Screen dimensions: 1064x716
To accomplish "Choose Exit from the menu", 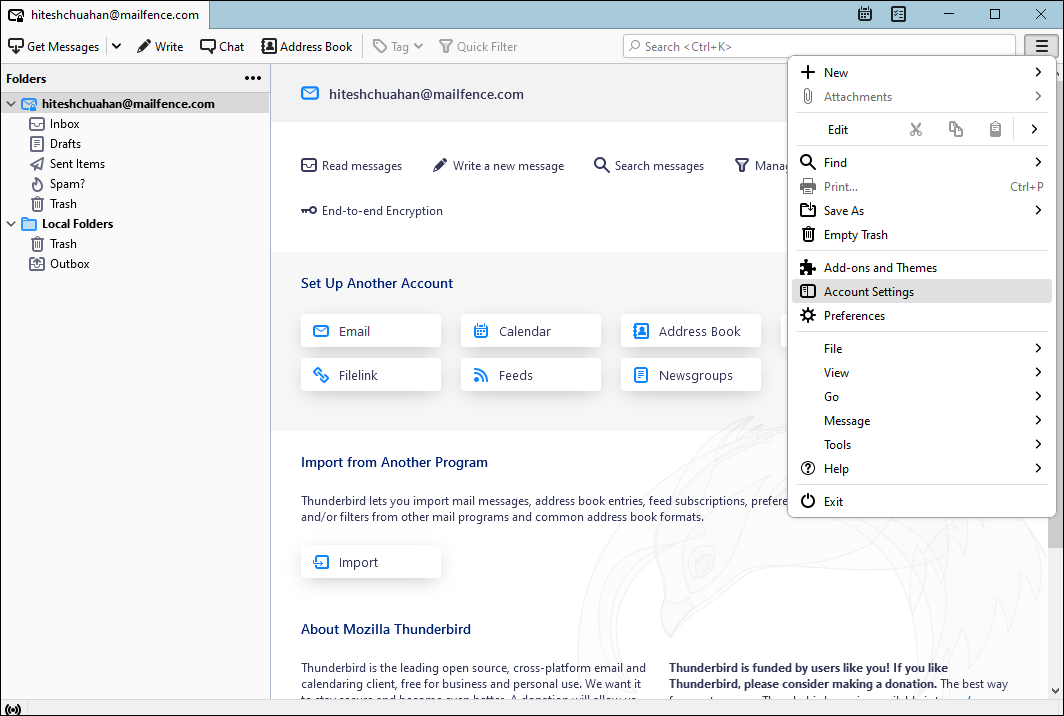I will tap(922, 502).
